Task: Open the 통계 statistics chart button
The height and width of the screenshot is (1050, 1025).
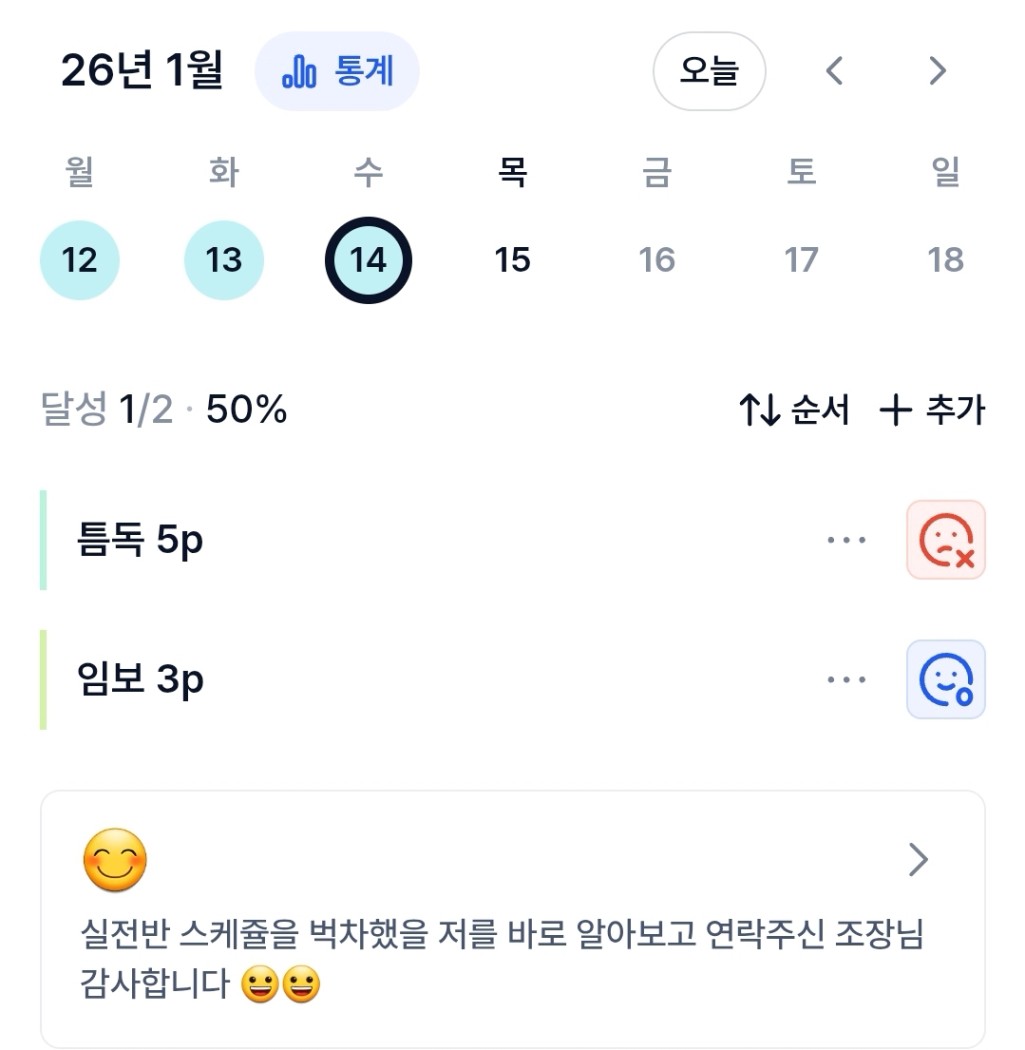Action: tap(337, 71)
